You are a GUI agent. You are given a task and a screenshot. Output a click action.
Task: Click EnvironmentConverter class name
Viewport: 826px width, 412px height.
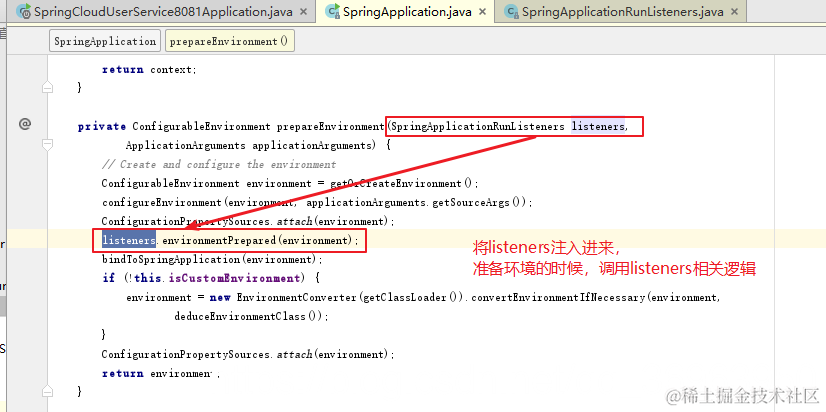pos(297,297)
